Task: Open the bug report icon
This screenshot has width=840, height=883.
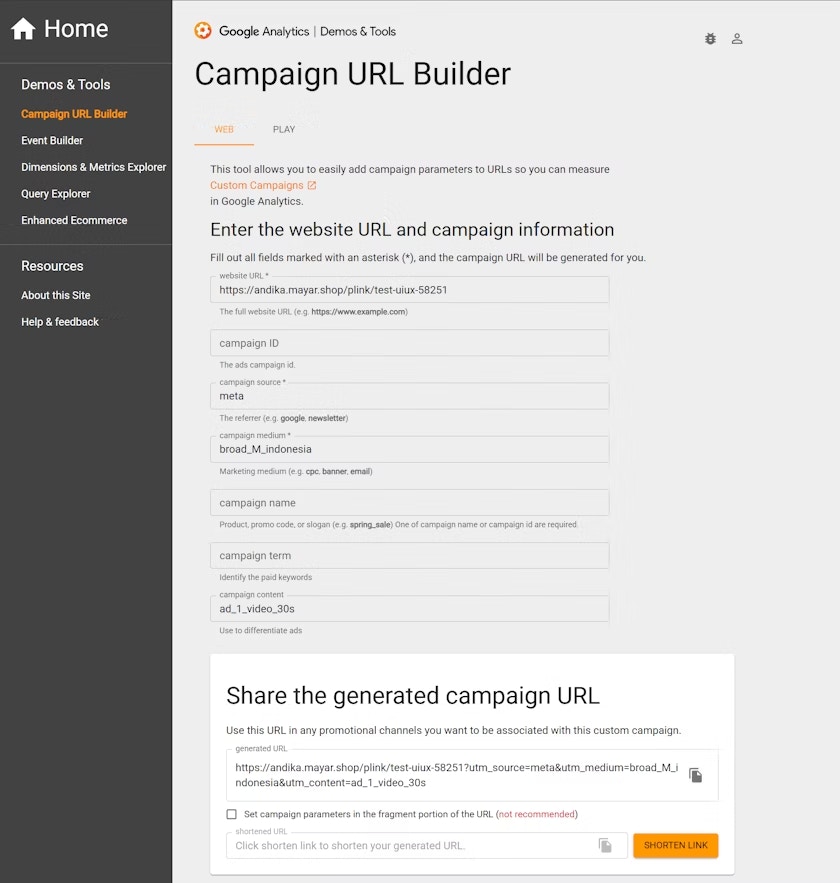Action: coord(711,39)
